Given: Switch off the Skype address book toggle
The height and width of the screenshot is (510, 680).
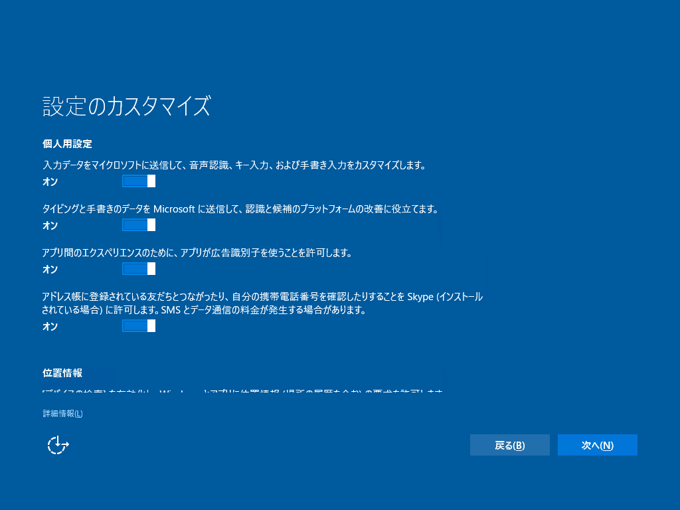Looking at the screenshot, I should tap(139, 326).
